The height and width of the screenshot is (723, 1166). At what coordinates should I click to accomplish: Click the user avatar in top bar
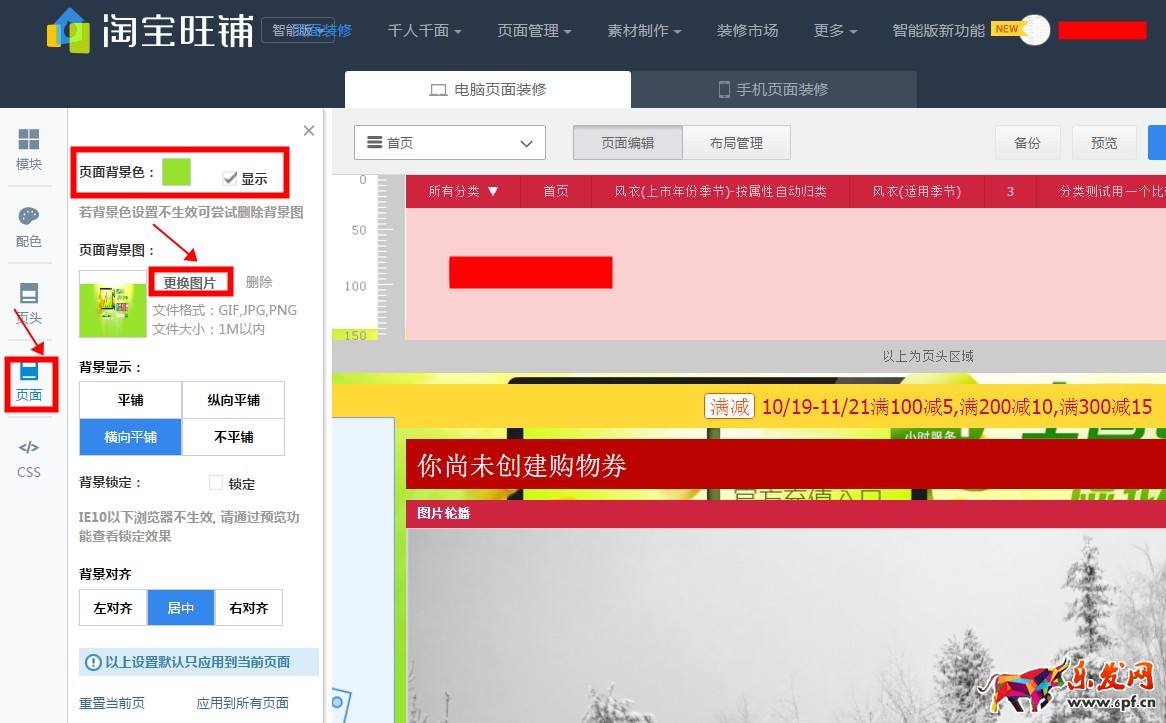click(1035, 30)
